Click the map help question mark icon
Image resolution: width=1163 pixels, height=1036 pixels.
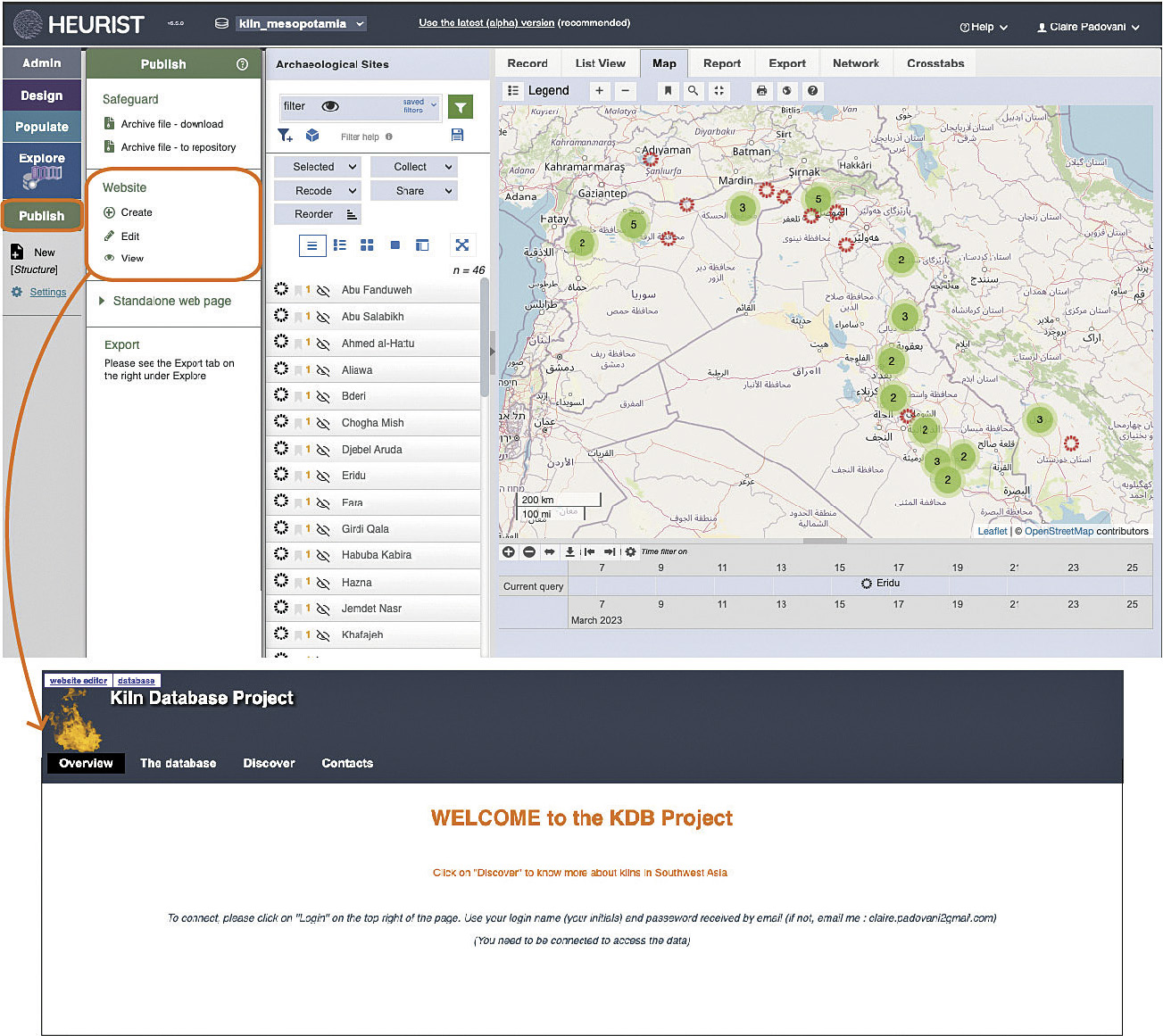tap(812, 90)
